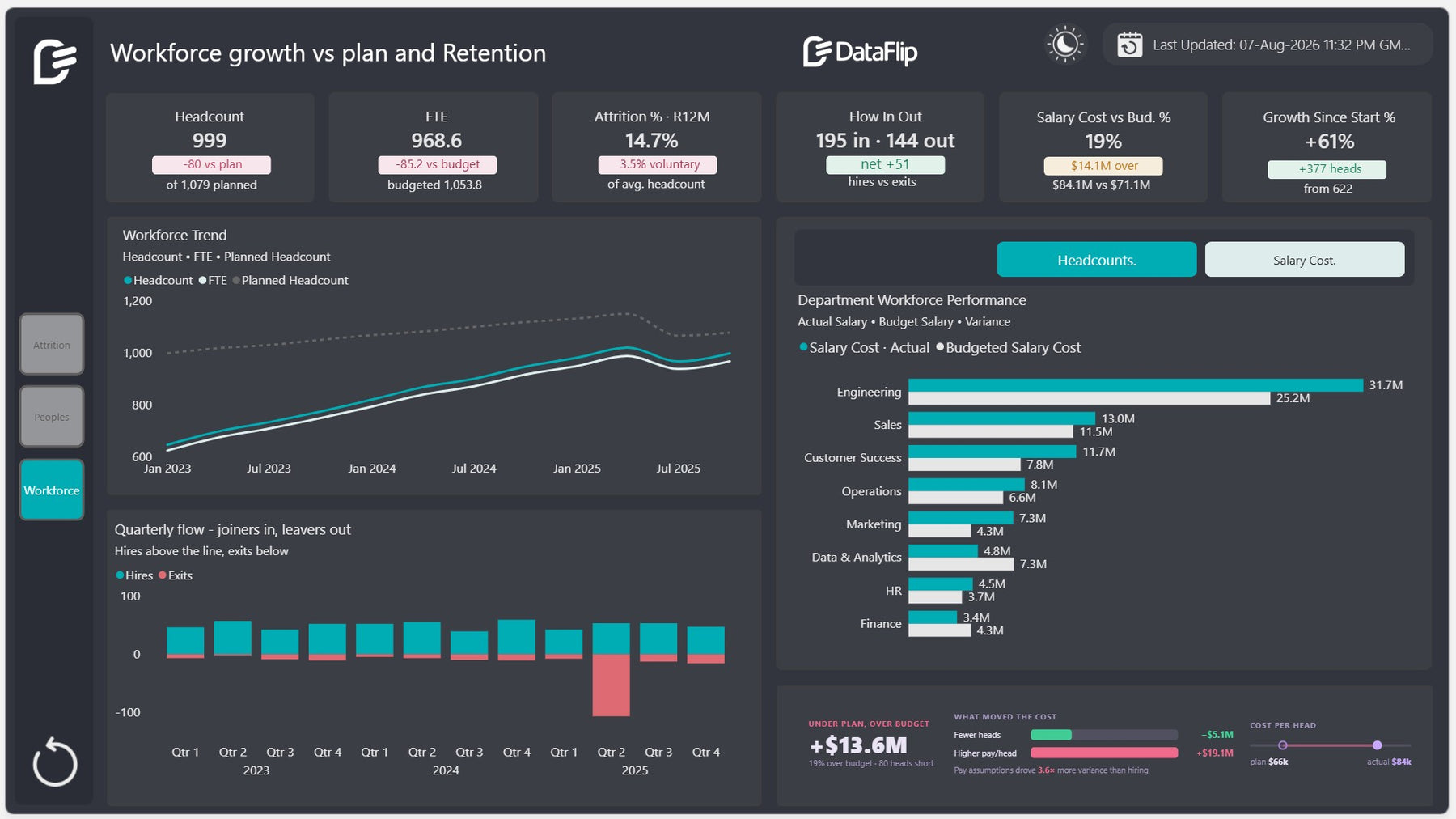The height and width of the screenshot is (819, 1456).
Task: Click the Flow In Out KPI card
Action: [880, 148]
